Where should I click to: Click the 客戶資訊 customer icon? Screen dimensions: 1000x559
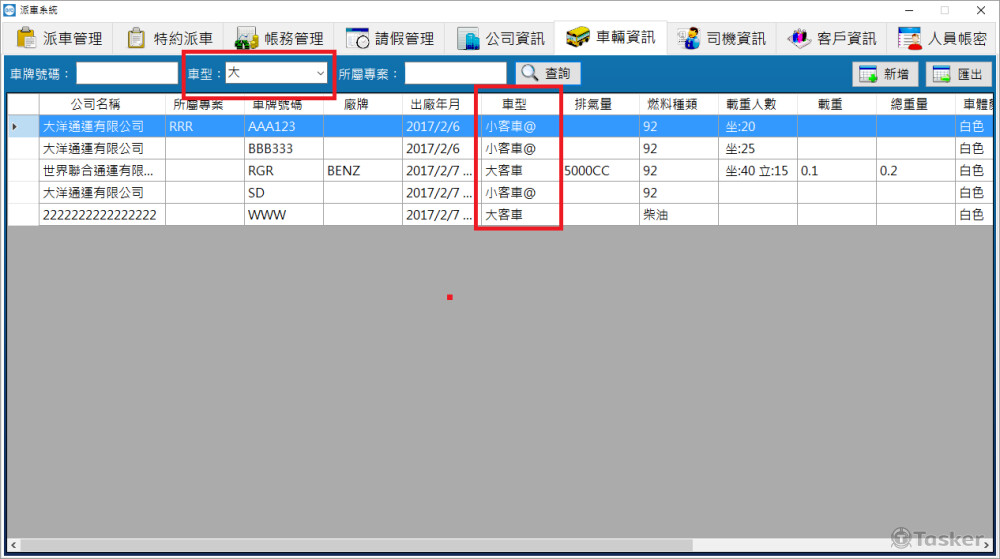click(799, 39)
